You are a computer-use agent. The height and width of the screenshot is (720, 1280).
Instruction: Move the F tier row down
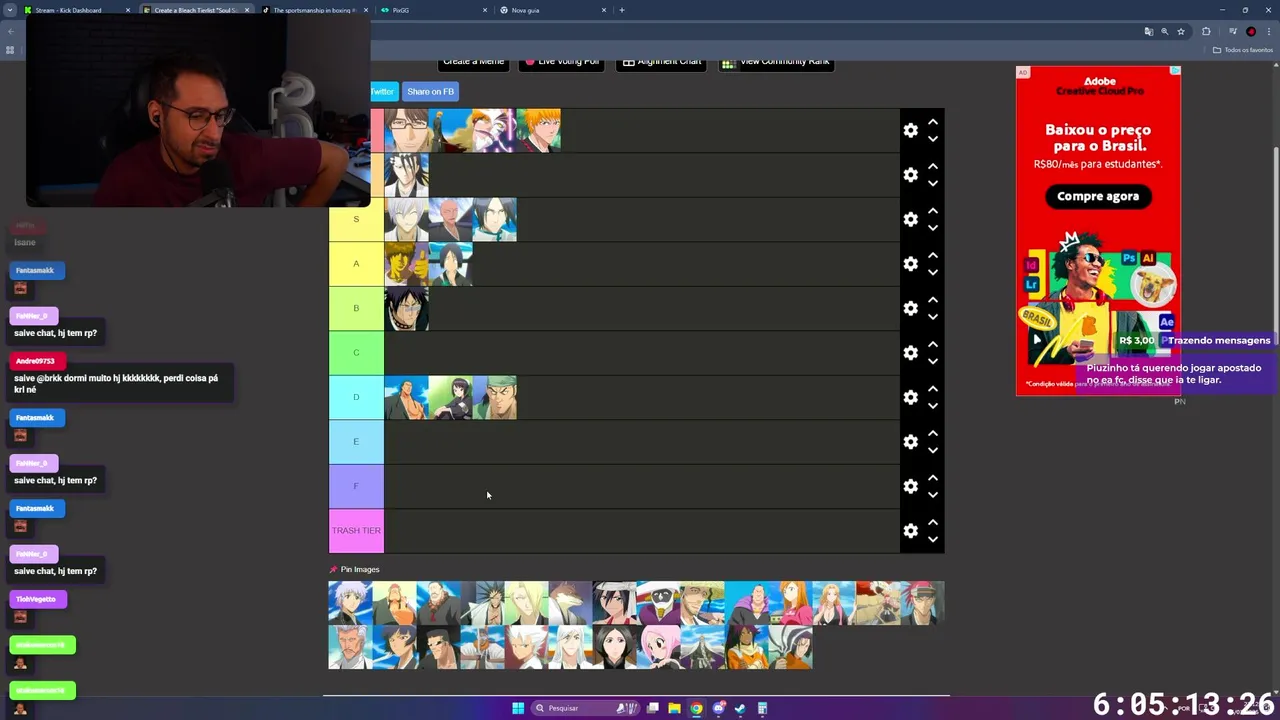click(932, 495)
